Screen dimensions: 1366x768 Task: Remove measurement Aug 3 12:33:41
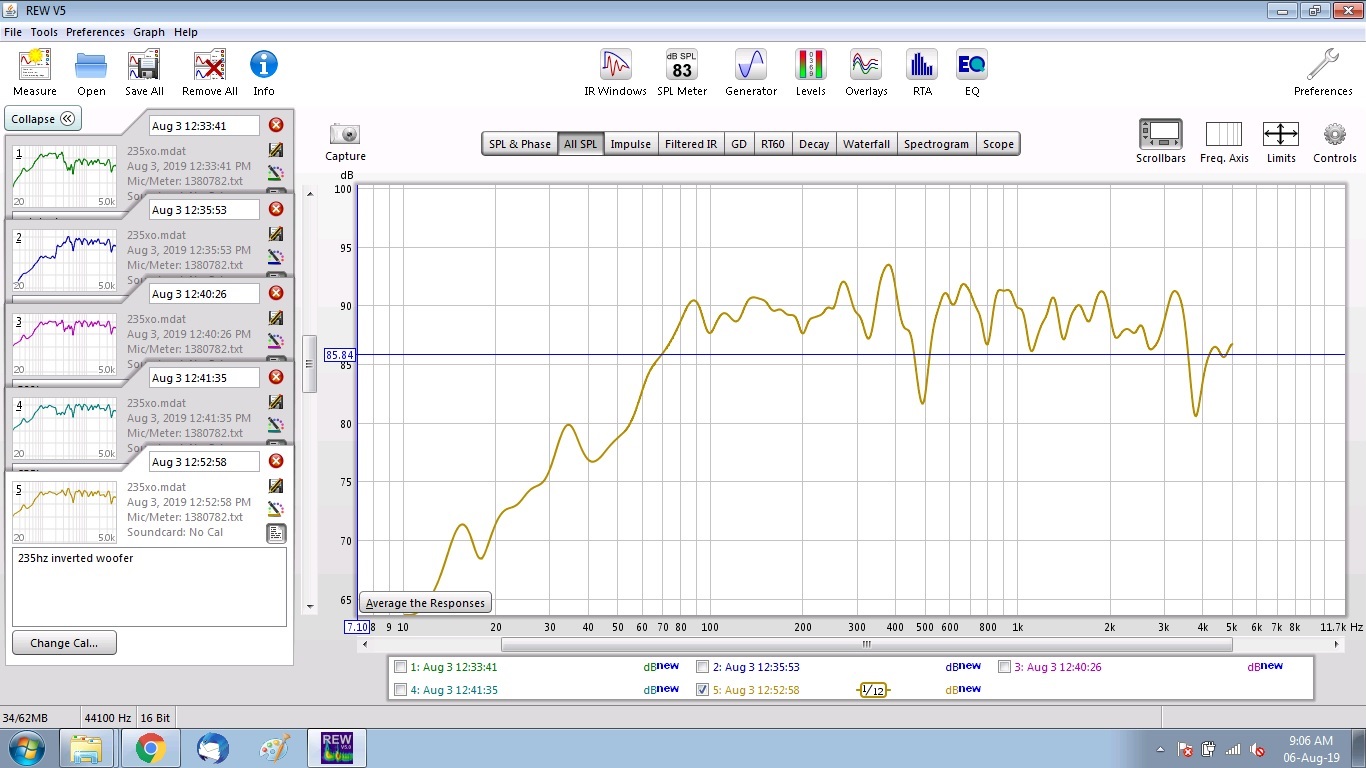(x=276, y=125)
